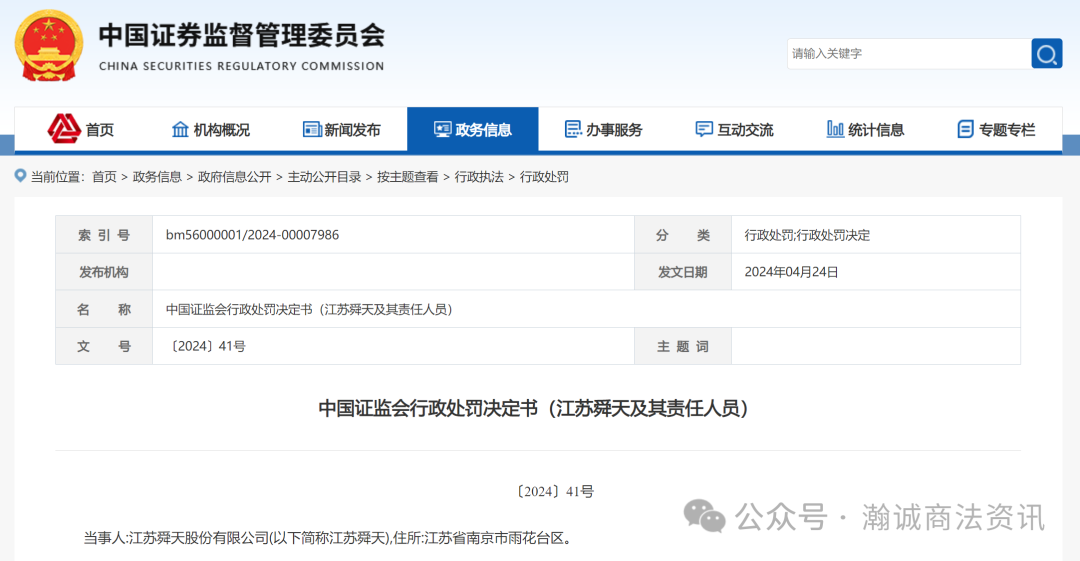1080x561 pixels.
Task: Click the centered 〔2024〕41号 document number
Action: point(555,491)
